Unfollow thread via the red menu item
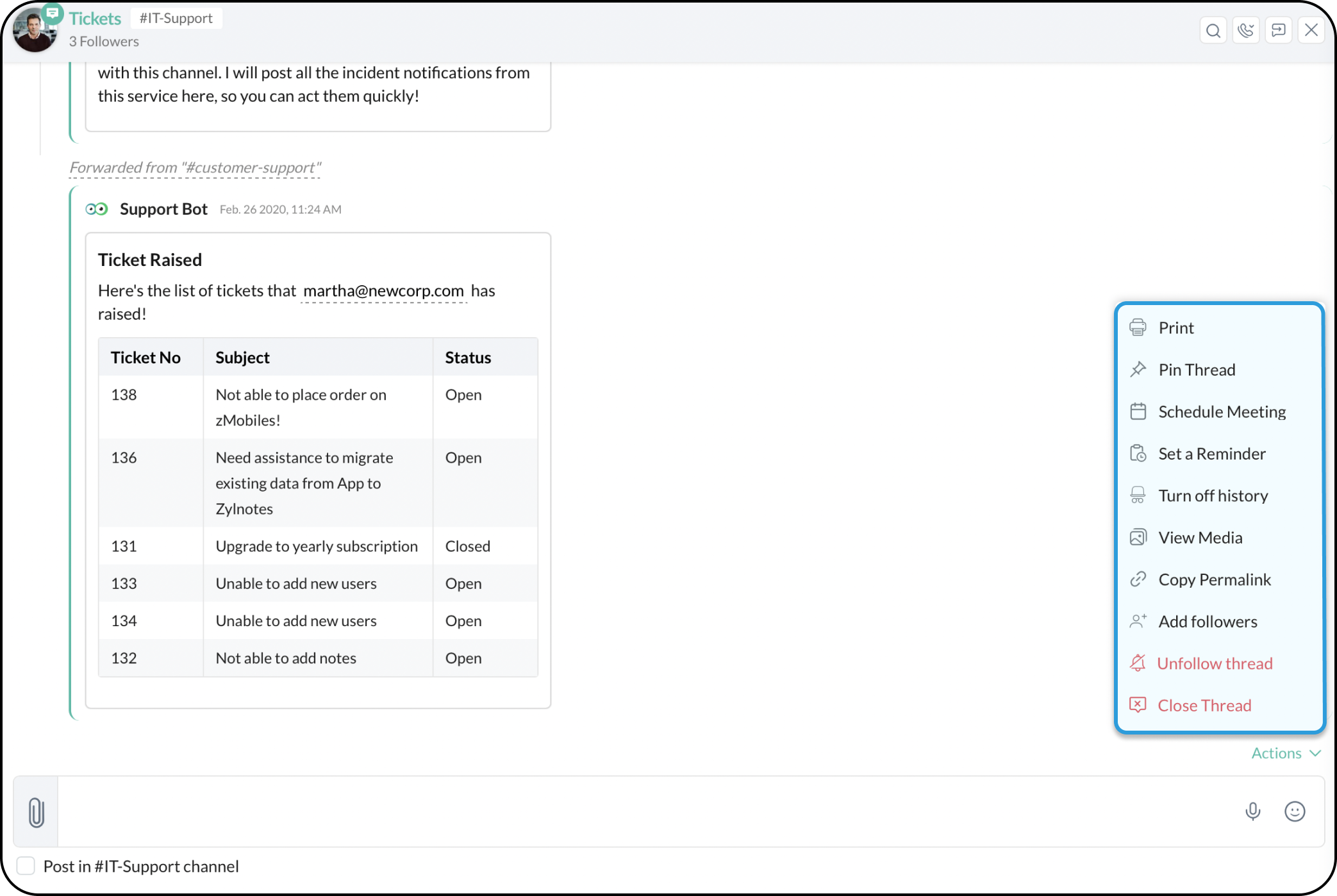1337x896 pixels. 1214,663
